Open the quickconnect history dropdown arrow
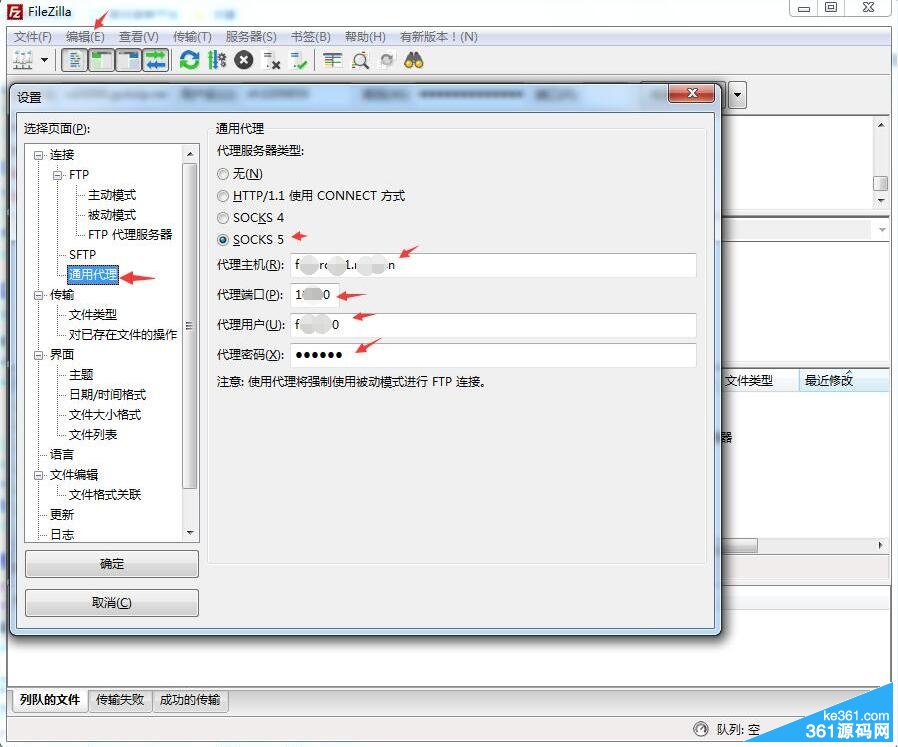Screen dimensions: 898x747 [738, 95]
